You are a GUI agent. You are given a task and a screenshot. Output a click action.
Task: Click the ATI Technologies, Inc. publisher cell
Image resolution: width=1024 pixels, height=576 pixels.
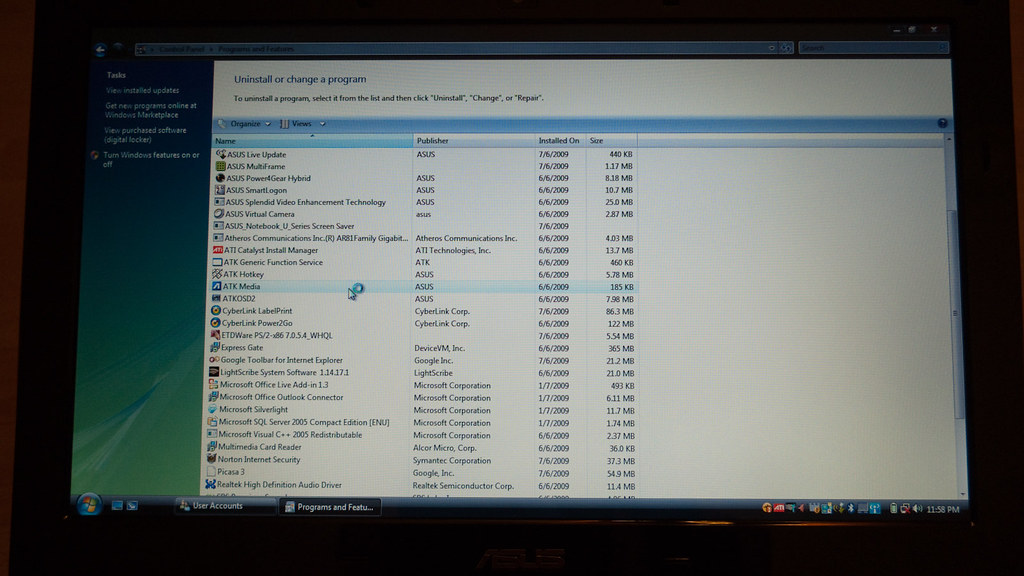[453, 251]
